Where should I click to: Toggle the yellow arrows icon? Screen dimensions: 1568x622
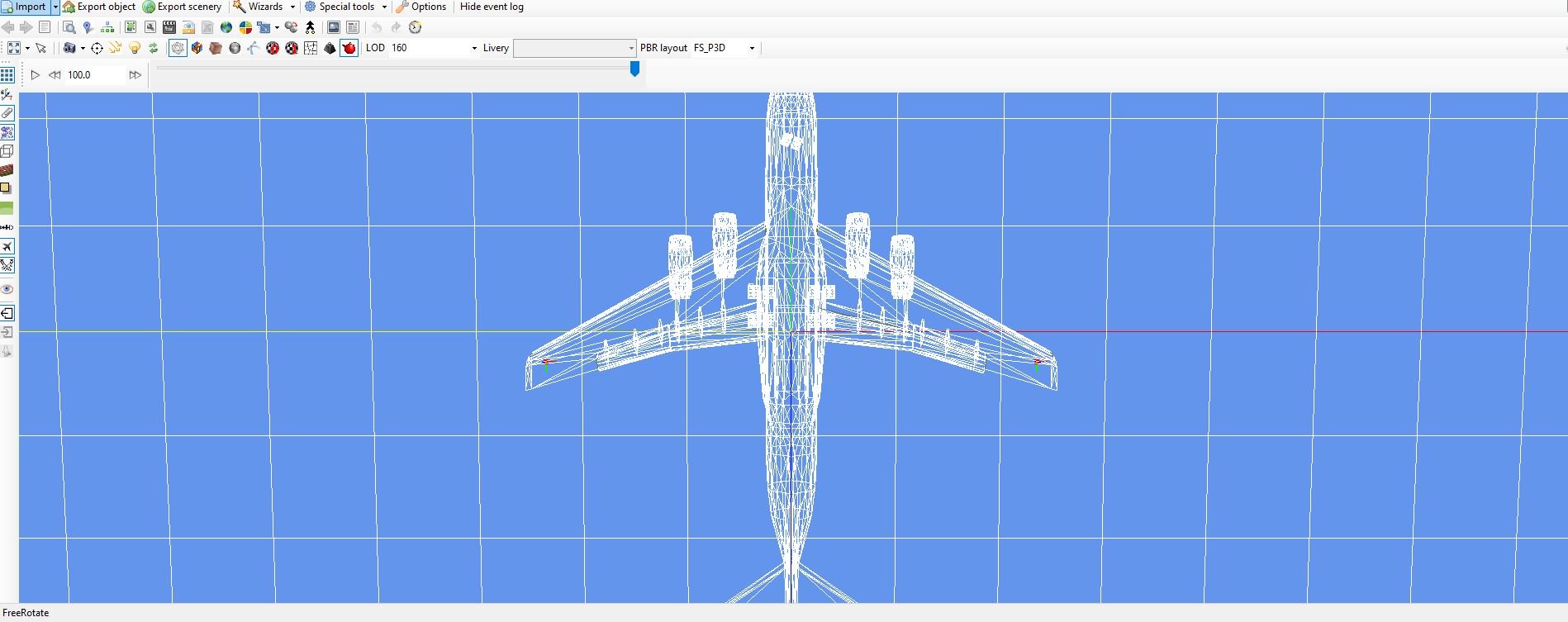tap(116, 48)
